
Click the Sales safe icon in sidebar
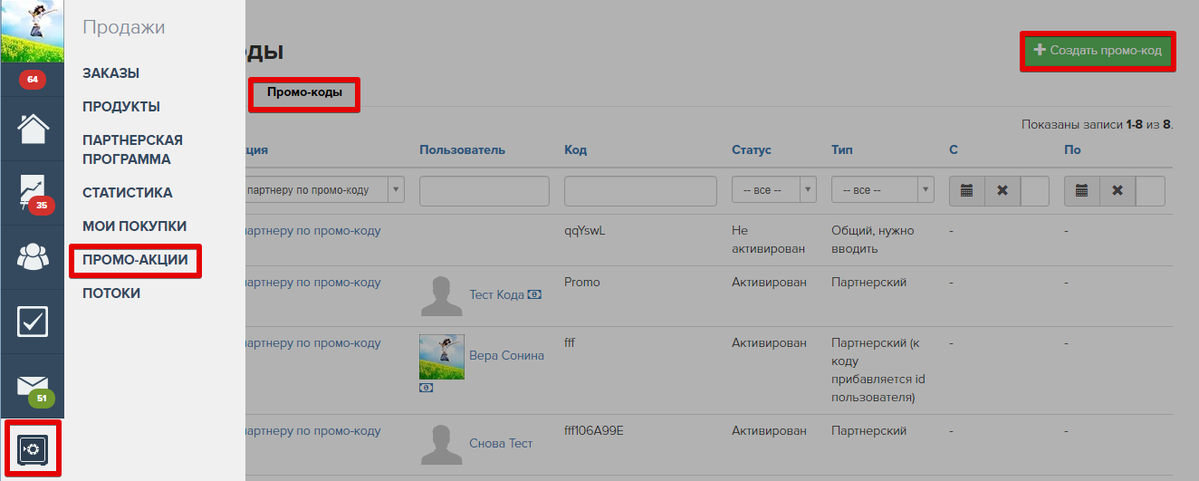[x=32, y=449]
